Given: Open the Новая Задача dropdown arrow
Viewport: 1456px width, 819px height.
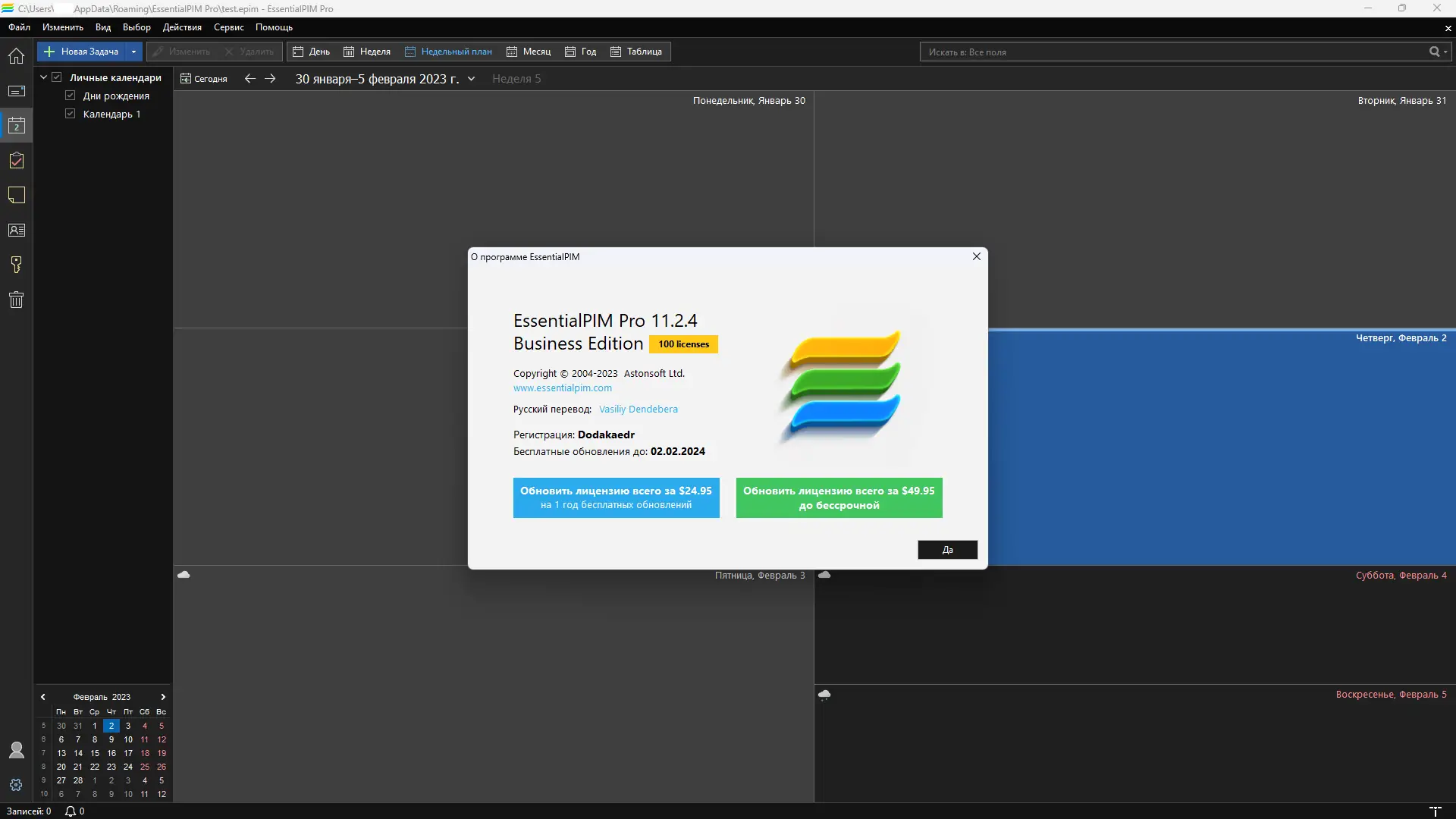Looking at the screenshot, I should [133, 52].
